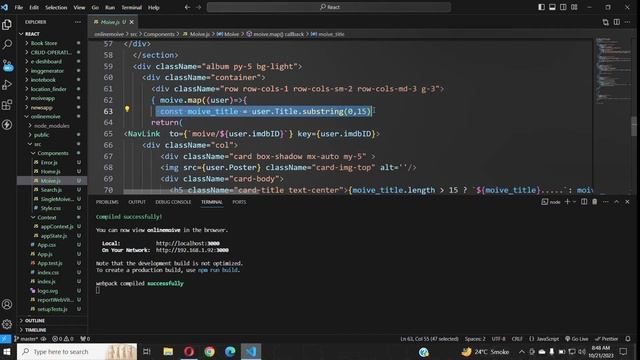This screenshot has height=360, width=640.
Task: Open appContext.js in Explorer
Action: (57, 227)
